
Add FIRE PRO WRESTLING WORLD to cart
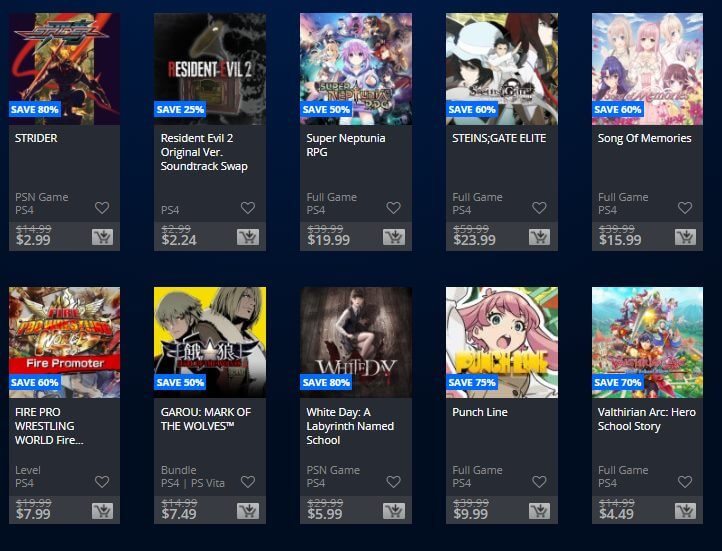click(102, 511)
